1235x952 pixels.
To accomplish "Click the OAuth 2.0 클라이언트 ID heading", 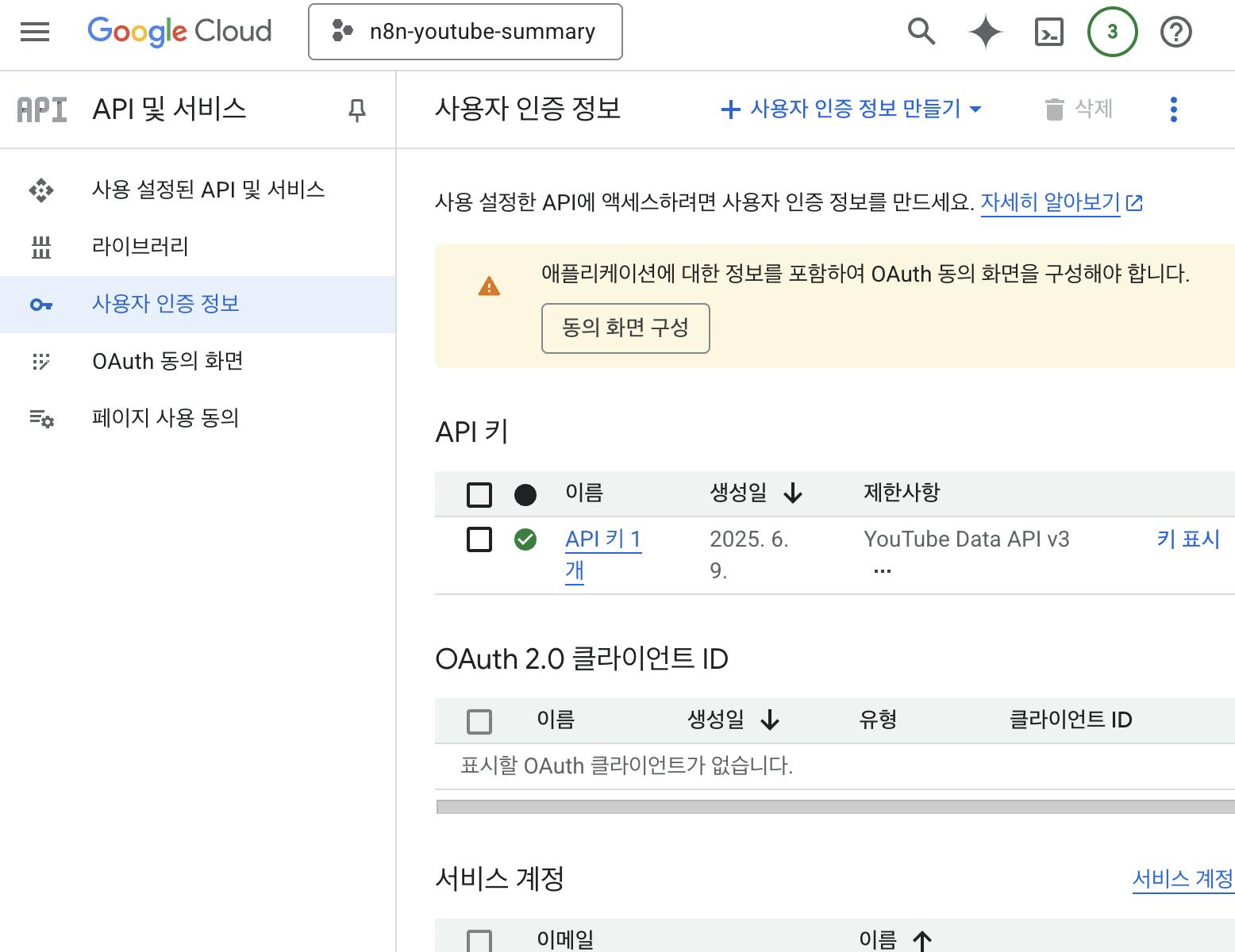I will [582, 659].
